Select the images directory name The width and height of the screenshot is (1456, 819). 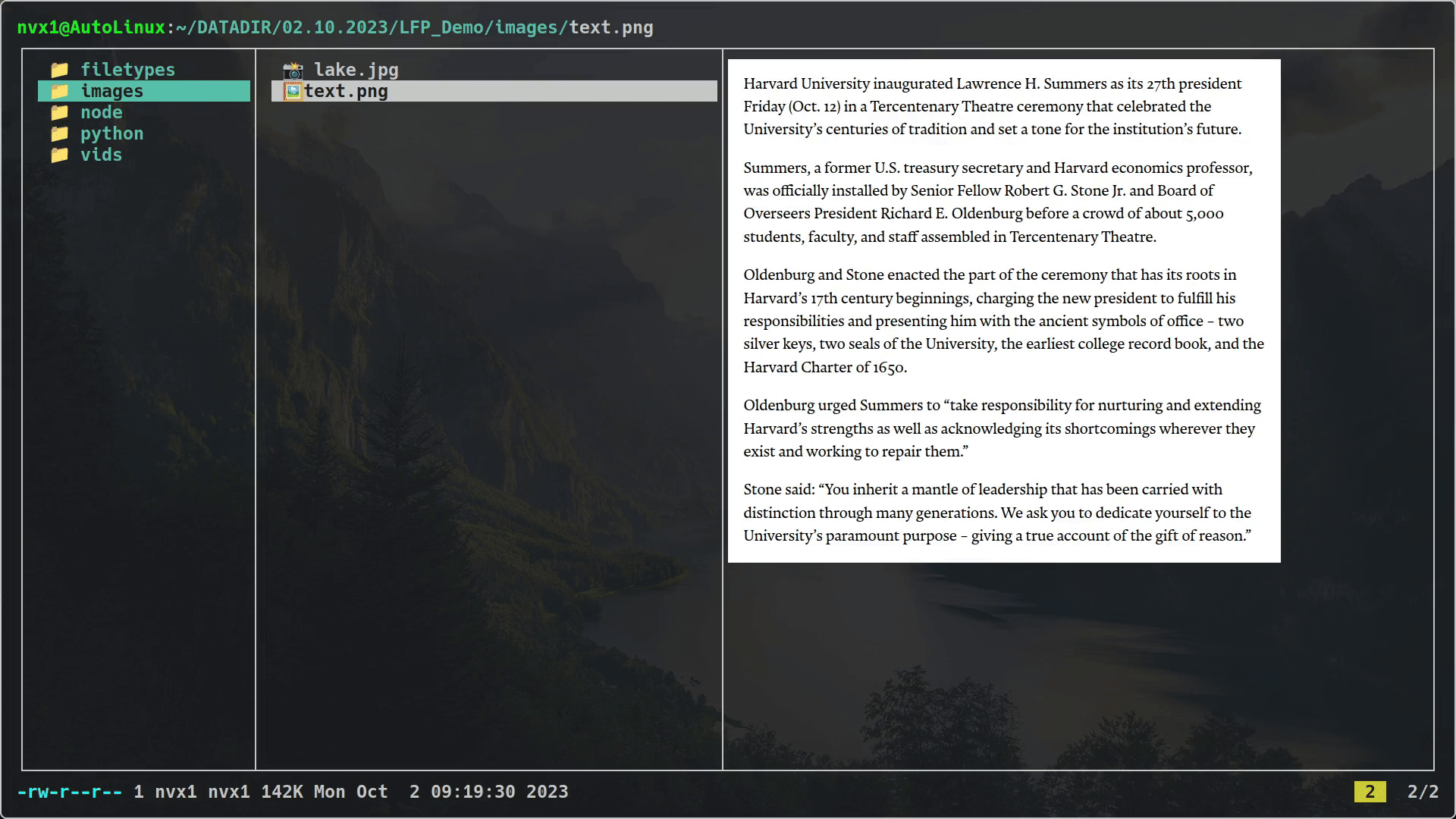112,91
